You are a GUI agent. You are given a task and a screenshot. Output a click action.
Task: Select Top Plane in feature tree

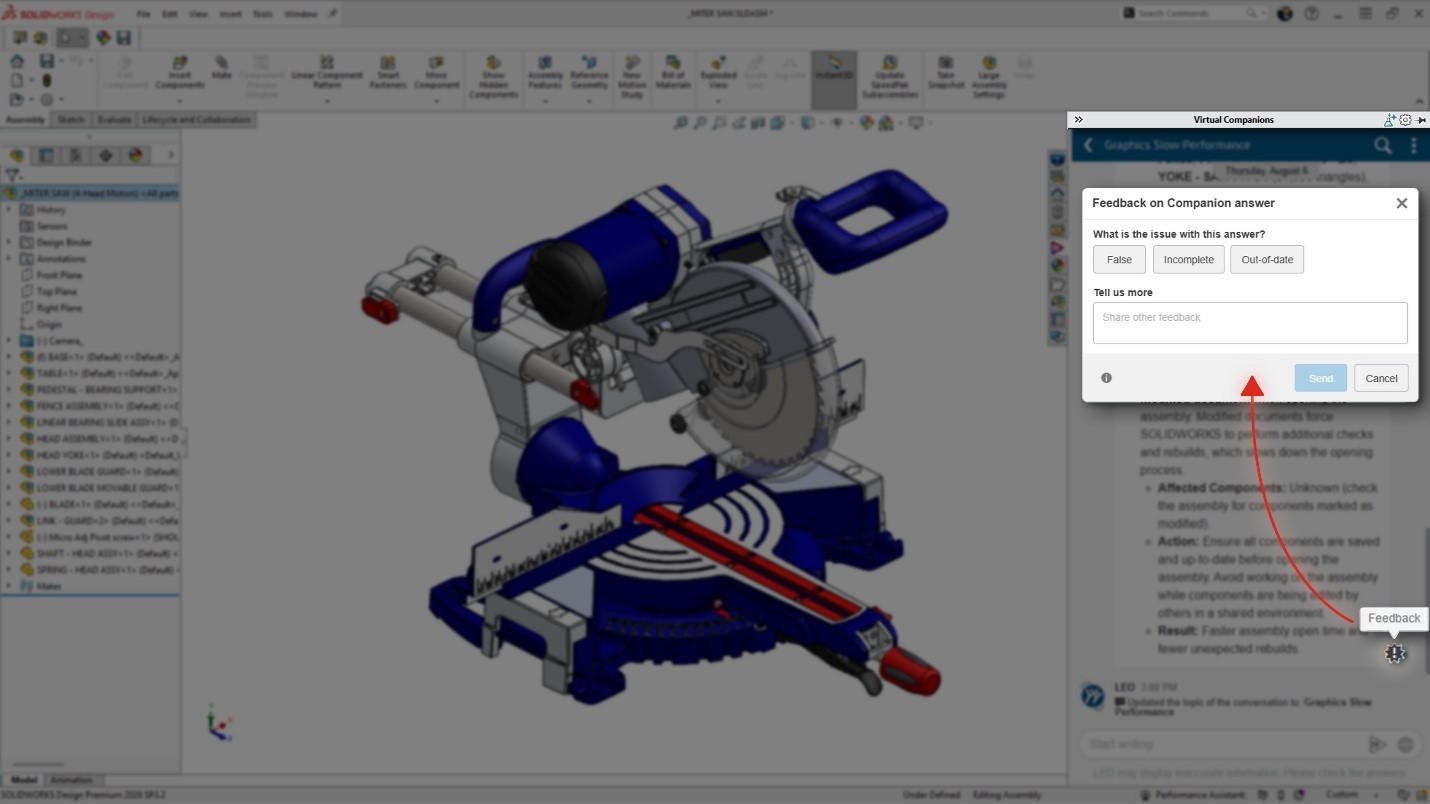[x=49, y=291]
